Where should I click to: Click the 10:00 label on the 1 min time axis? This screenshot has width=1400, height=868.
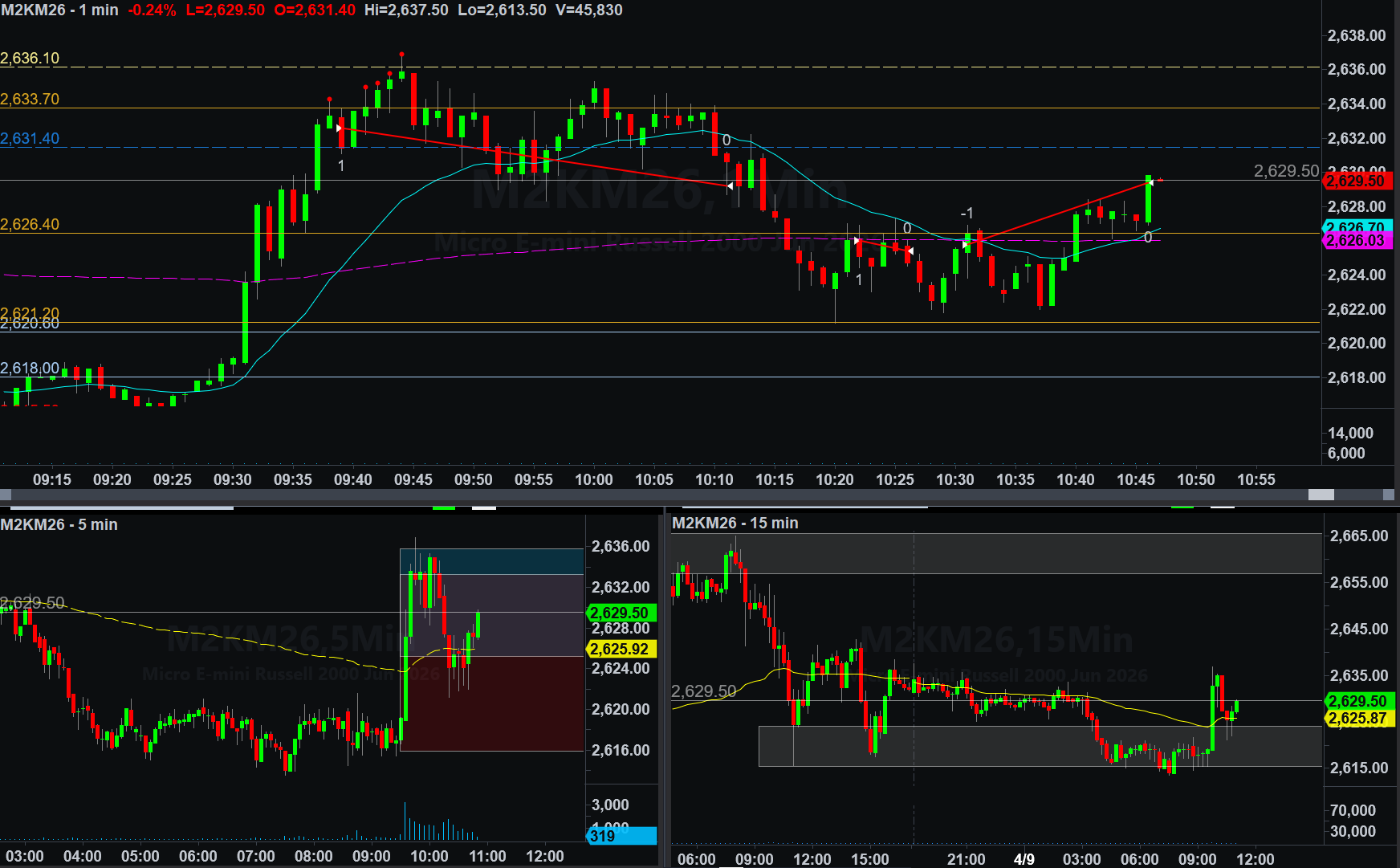(593, 479)
